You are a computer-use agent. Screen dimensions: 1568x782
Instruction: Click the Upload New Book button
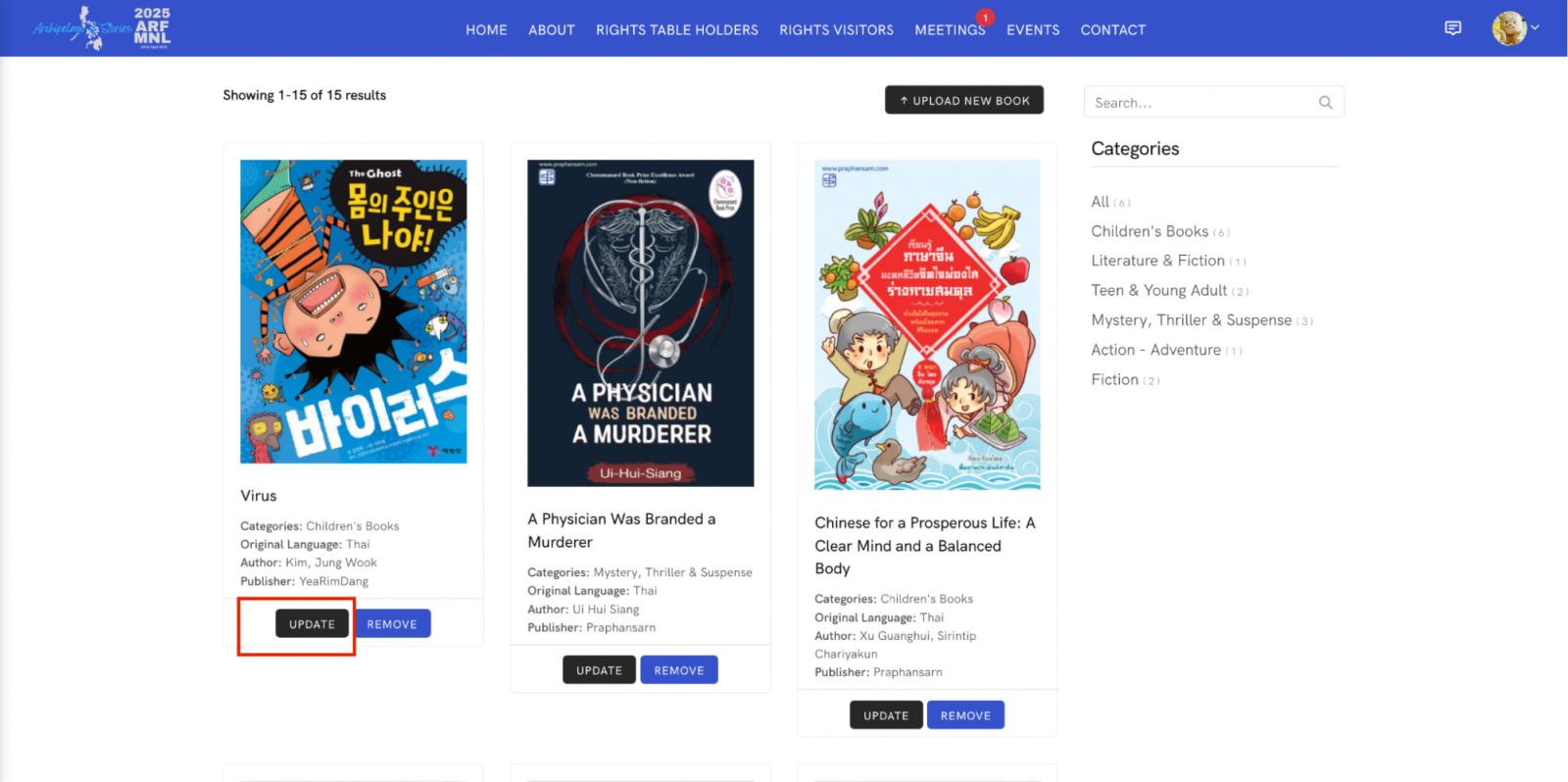[963, 100]
